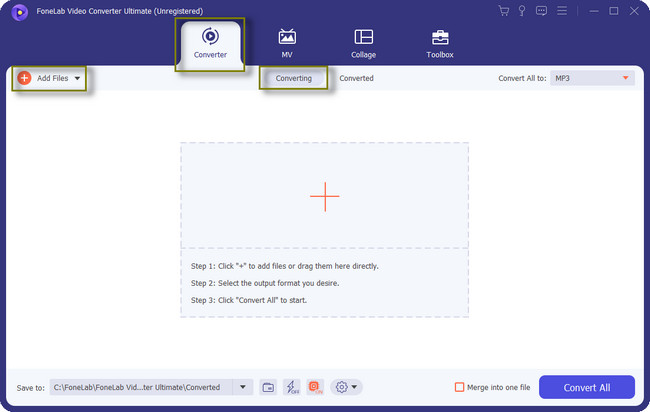This screenshot has height=412, width=650.
Task: Open the Toolbox tab
Action: coord(440,44)
